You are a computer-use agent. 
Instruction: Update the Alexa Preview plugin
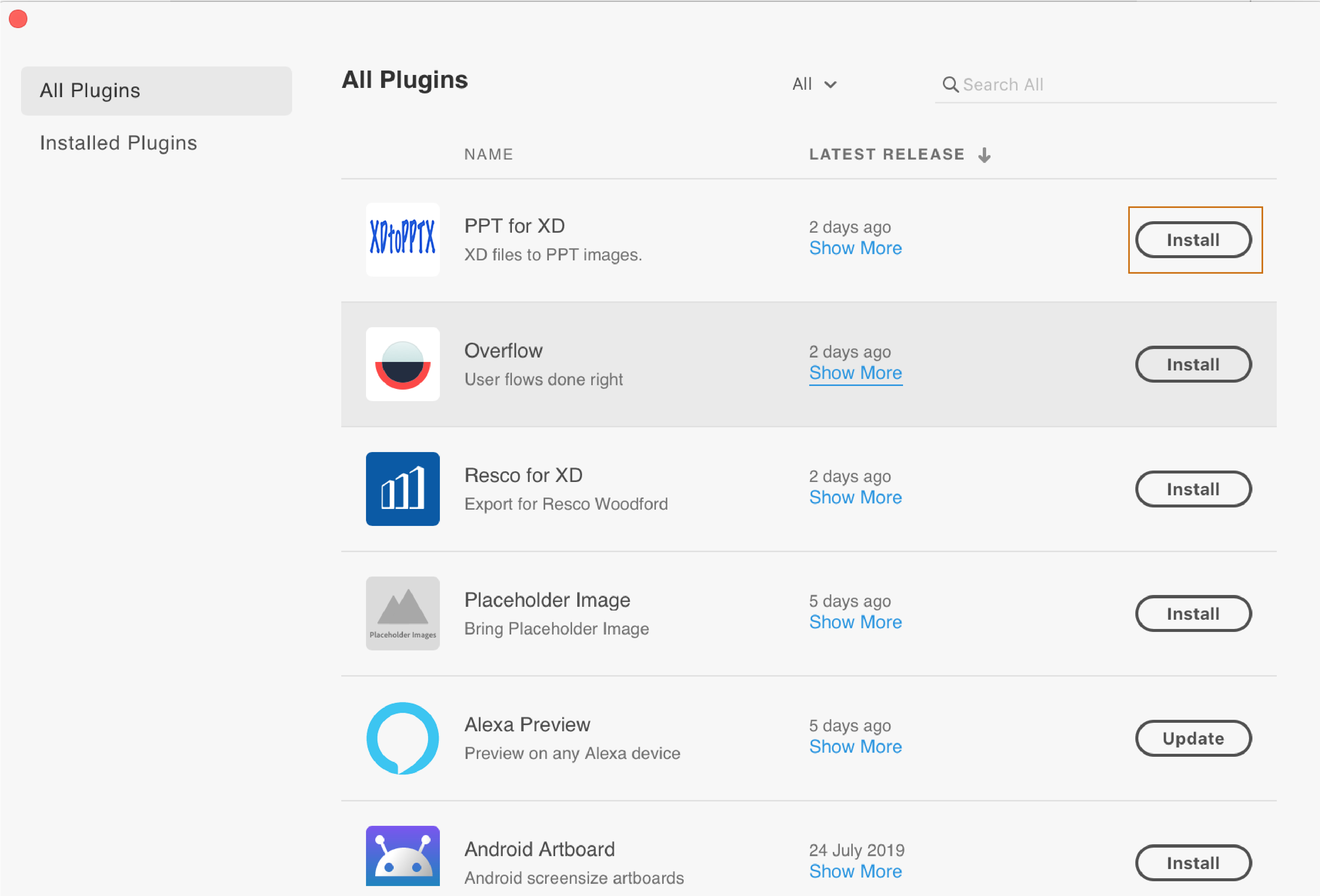tap(1193, 738)
